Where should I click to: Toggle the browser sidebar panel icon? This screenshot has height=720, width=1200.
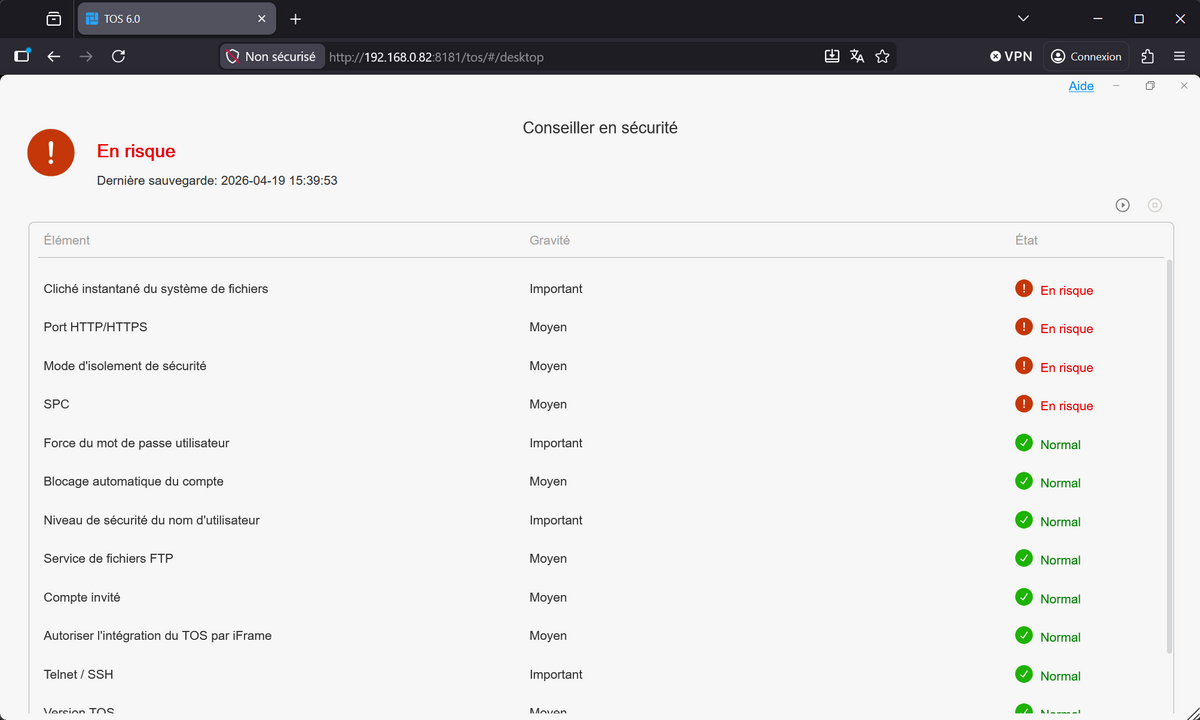coord(22,57)
